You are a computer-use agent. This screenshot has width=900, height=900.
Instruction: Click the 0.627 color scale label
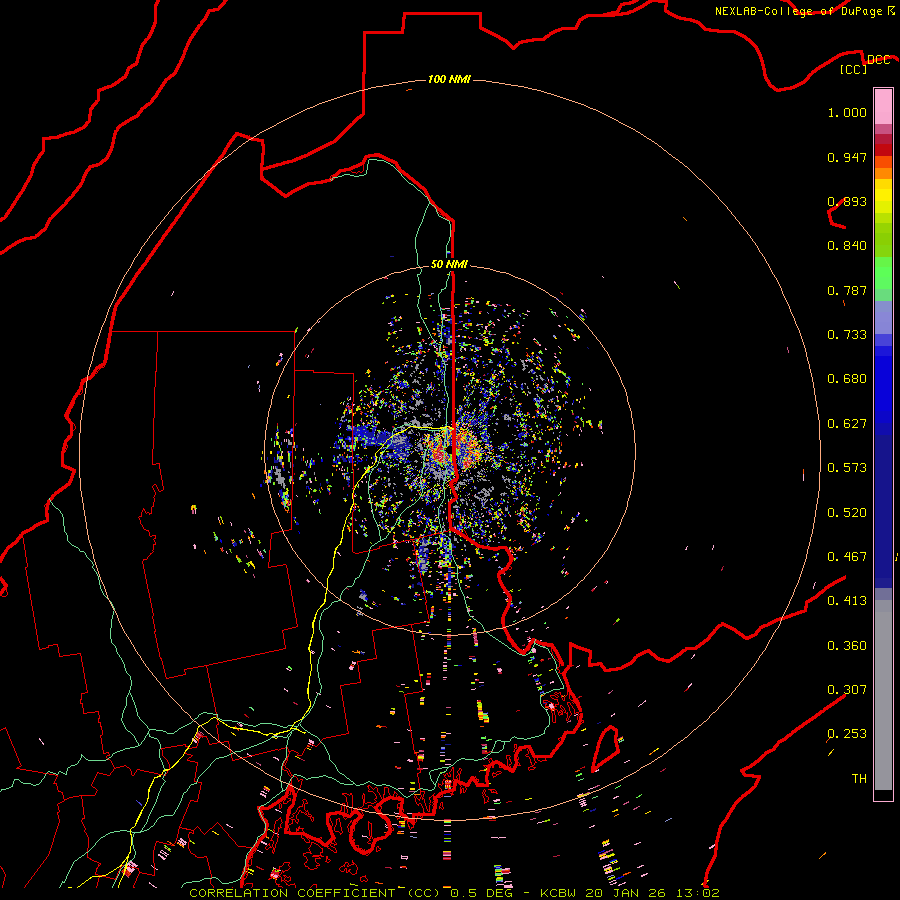point(847,424)
